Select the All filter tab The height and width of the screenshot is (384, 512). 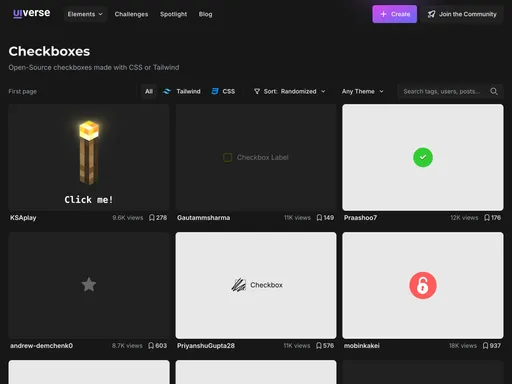point(149,91)
